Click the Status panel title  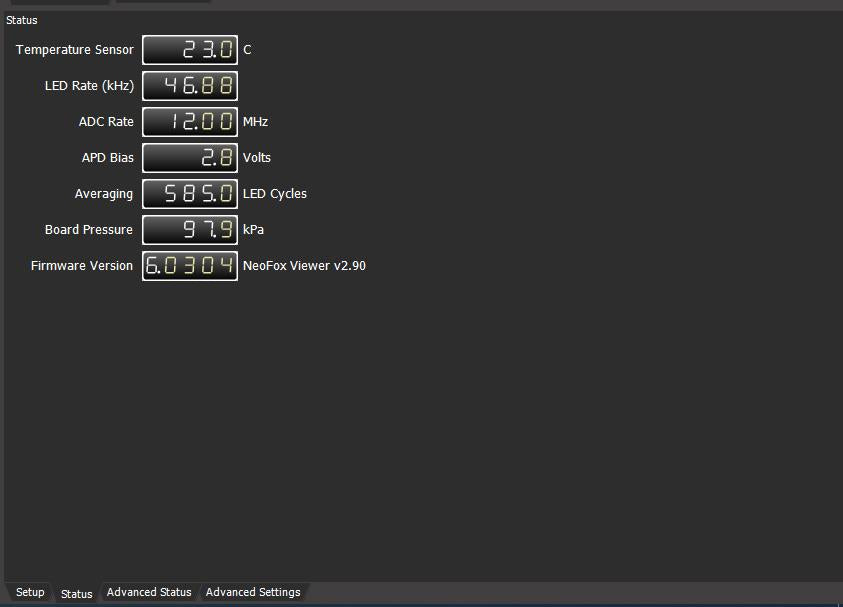tap(22, 20)
